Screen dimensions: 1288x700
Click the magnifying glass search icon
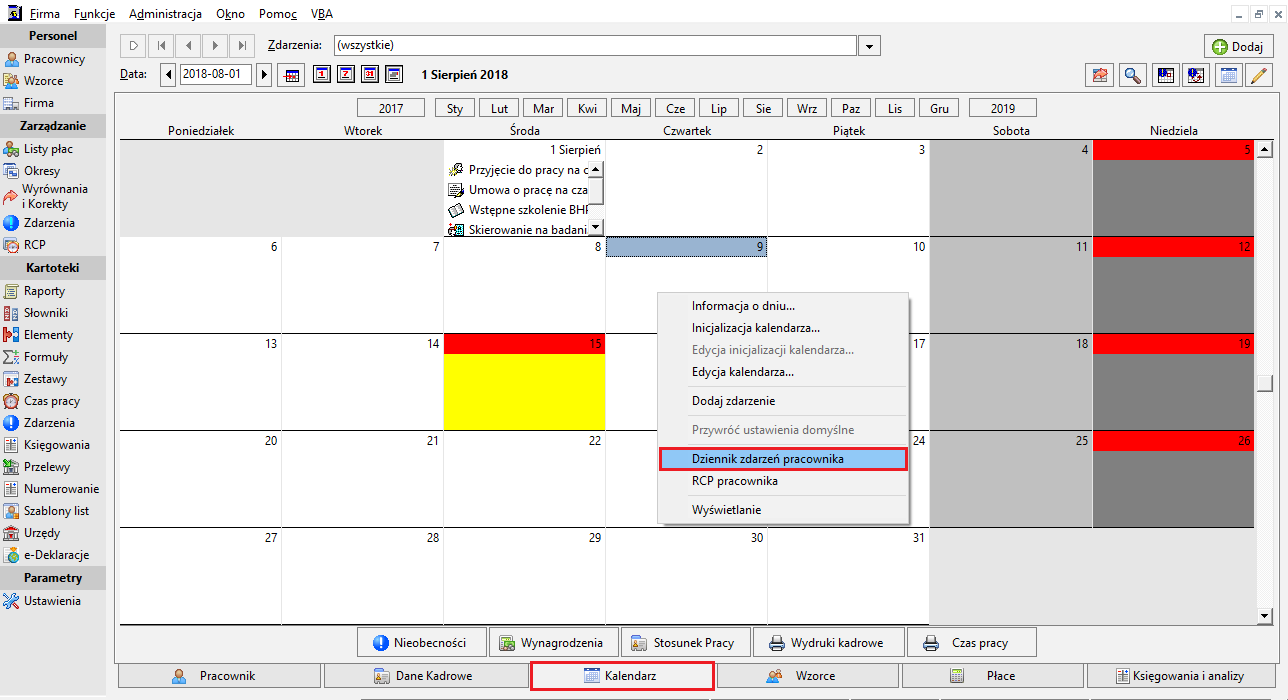pyautogui.click(x=1132, y=74)
